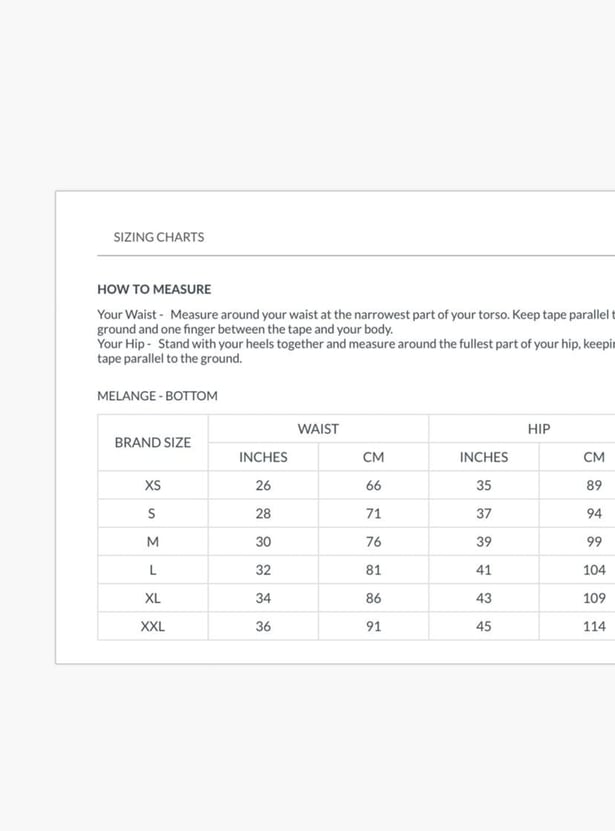Click the WAIST column header
The height and width of the screenshot is (831, 615).
coord(318,429)
